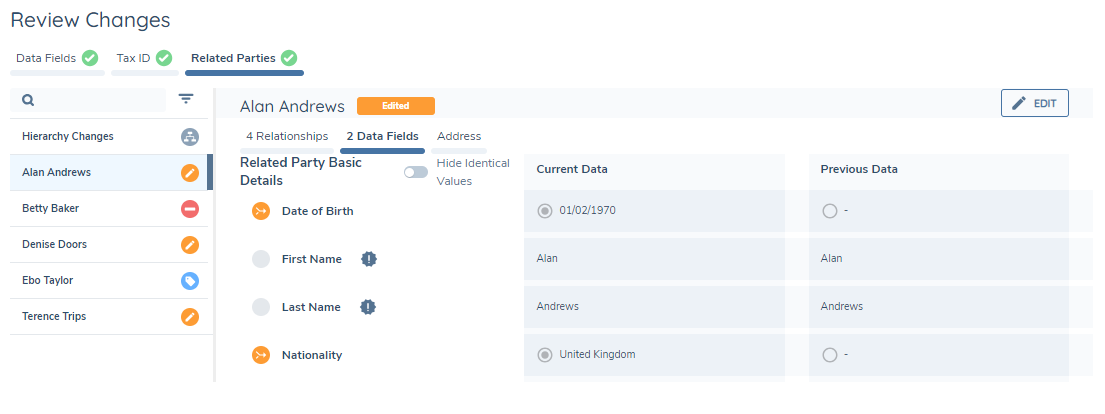Viewport: 1105px width, 414px height.
Task: Click the blue tag icon for Ebo Taylor
Action: [x=190, y=281]
